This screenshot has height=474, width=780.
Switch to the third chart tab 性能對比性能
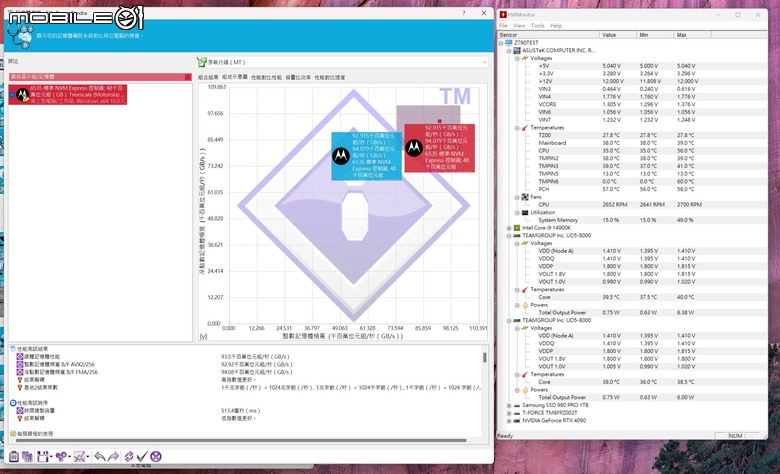point(266,78)
